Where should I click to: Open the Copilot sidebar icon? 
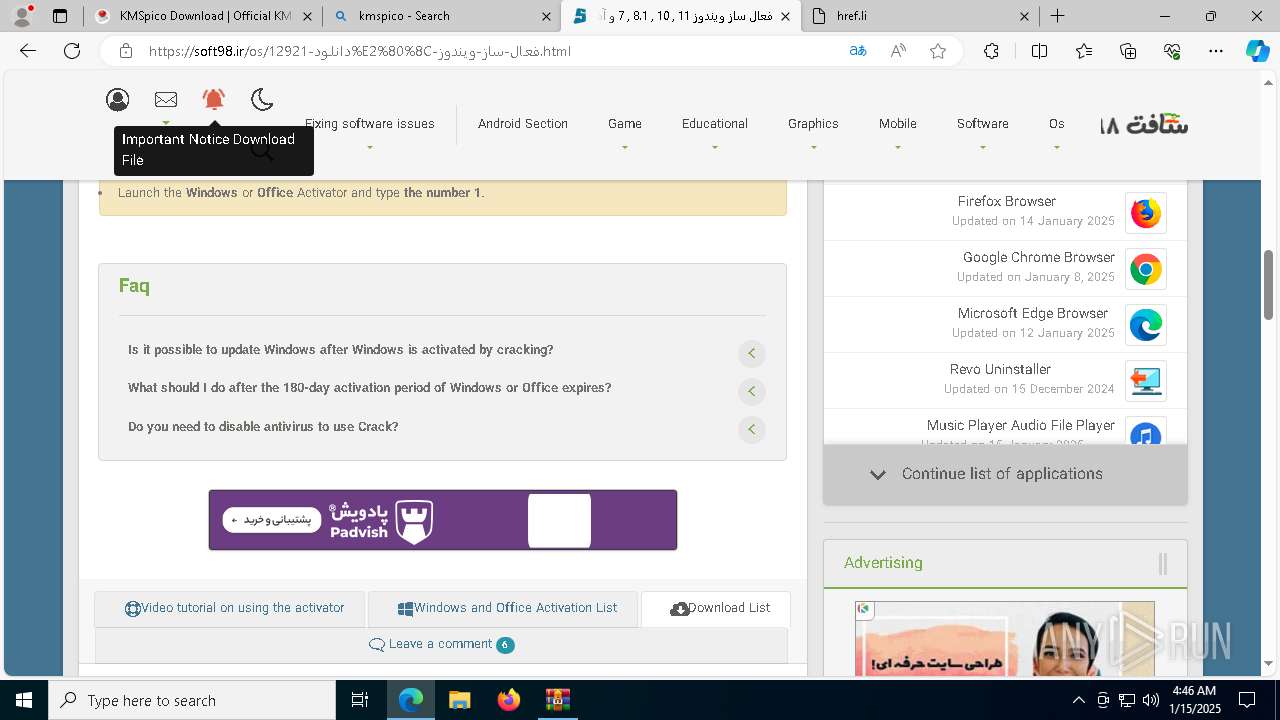pyautogui.click(x=1258, y=51)
